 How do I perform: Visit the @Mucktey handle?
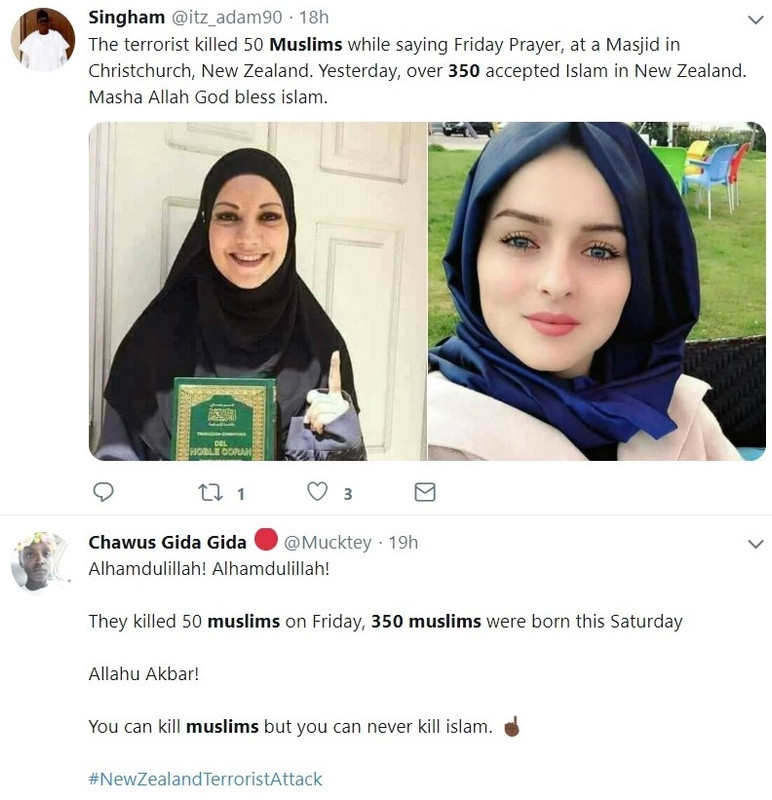tap(327, 542)
